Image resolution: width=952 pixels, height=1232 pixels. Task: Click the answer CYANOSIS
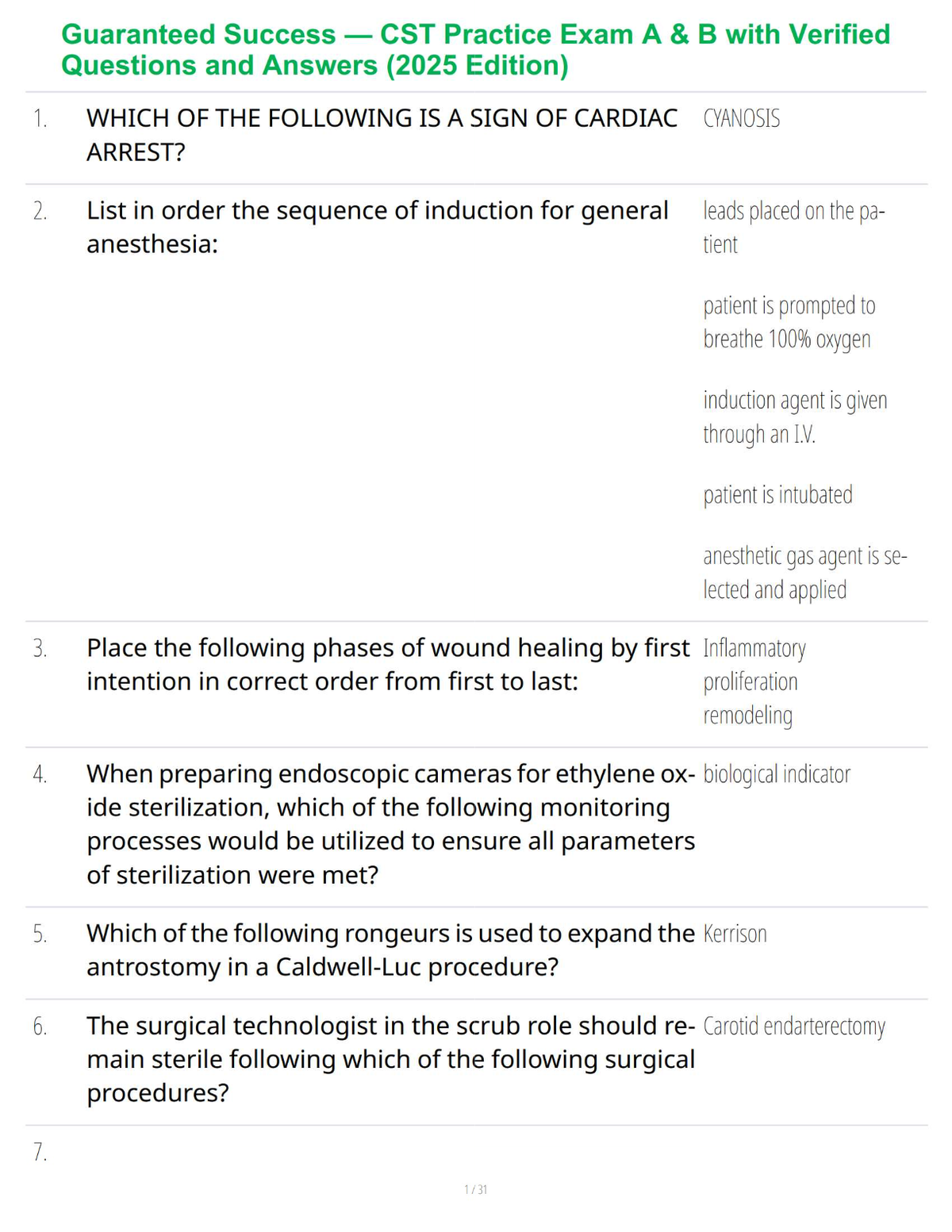pos(741,119)
